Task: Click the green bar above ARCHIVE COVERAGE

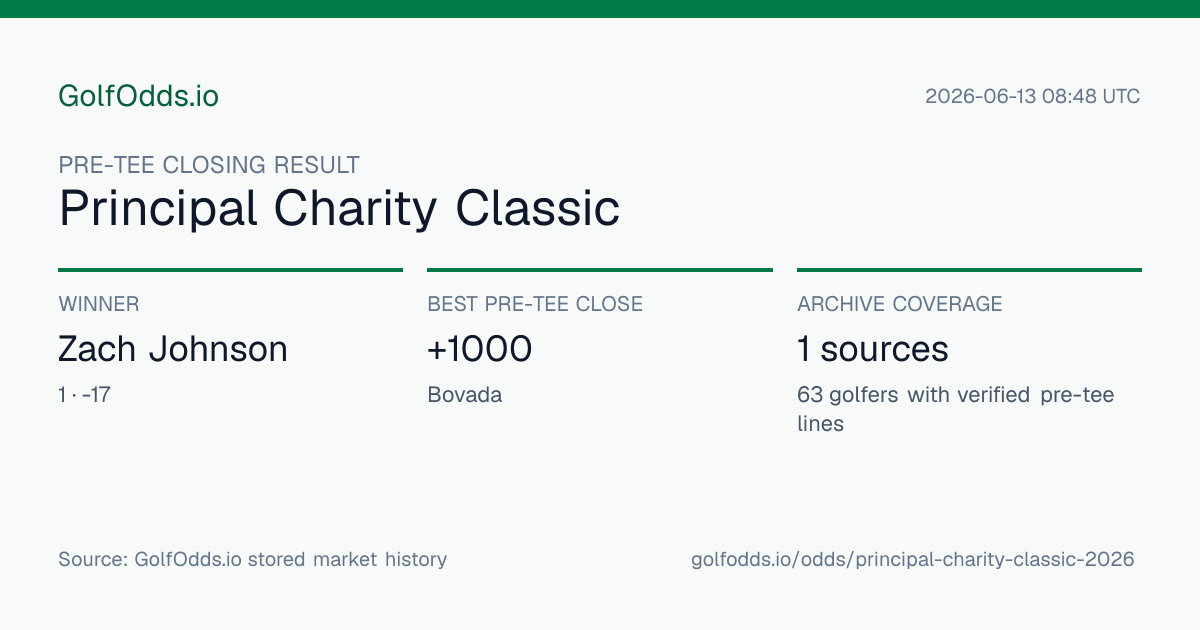Action: pos(969,270)
